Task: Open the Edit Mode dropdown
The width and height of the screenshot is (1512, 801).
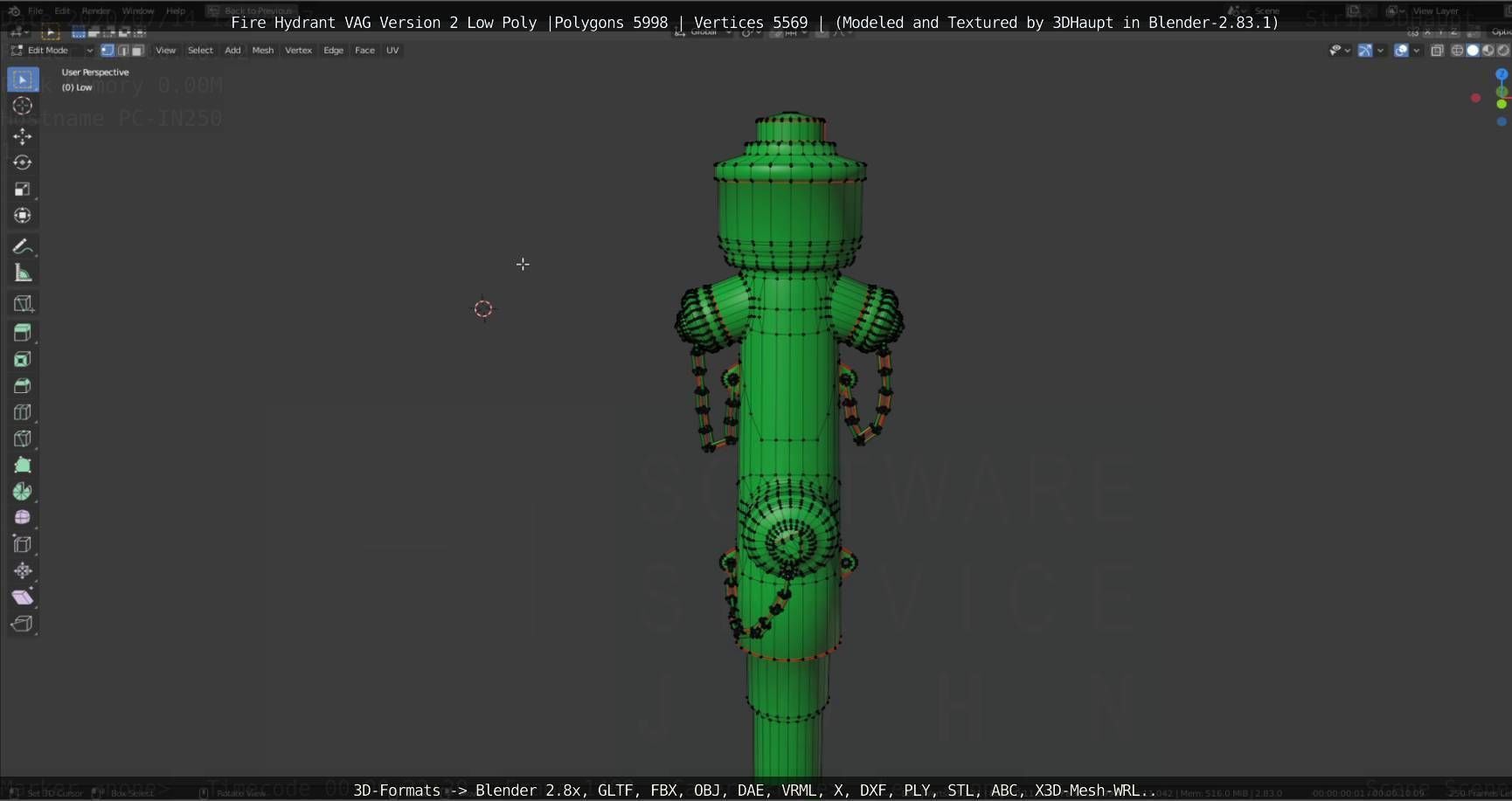Action: pos(52,51)
